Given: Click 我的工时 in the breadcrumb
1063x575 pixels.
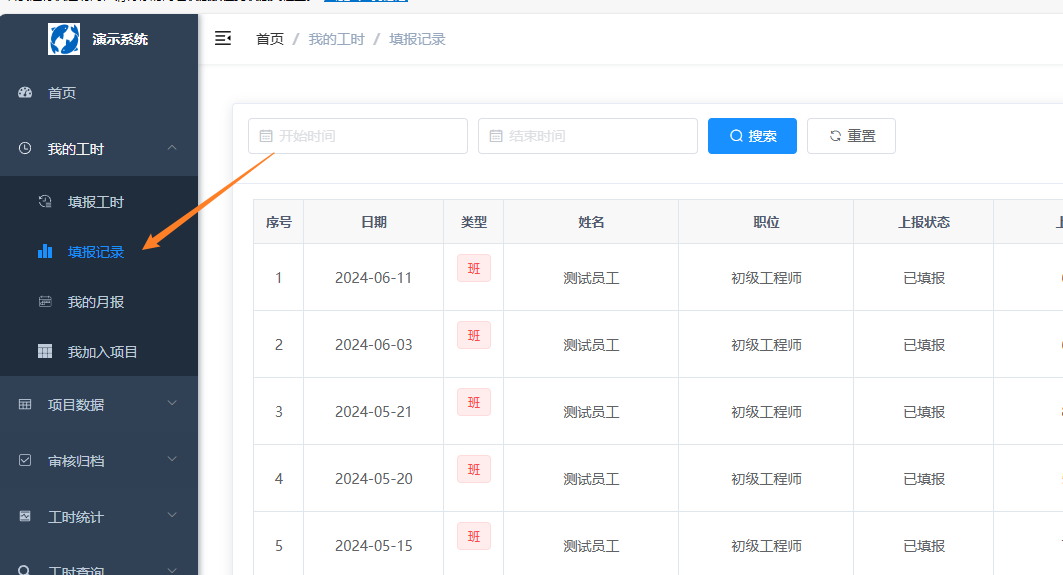Looking at the screenshot, I should coord(336,39).
